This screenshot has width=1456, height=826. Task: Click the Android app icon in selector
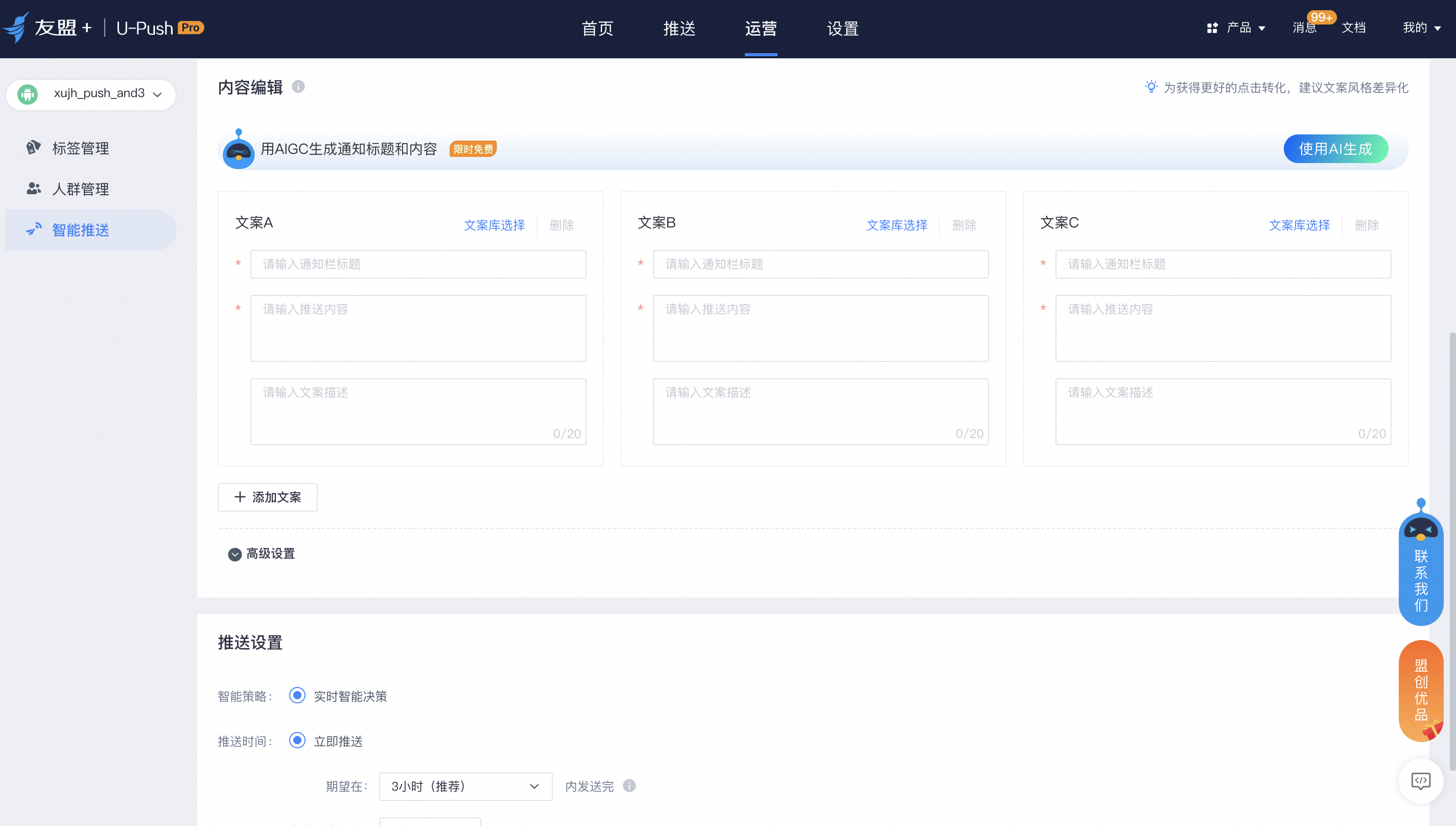(27, 94)
